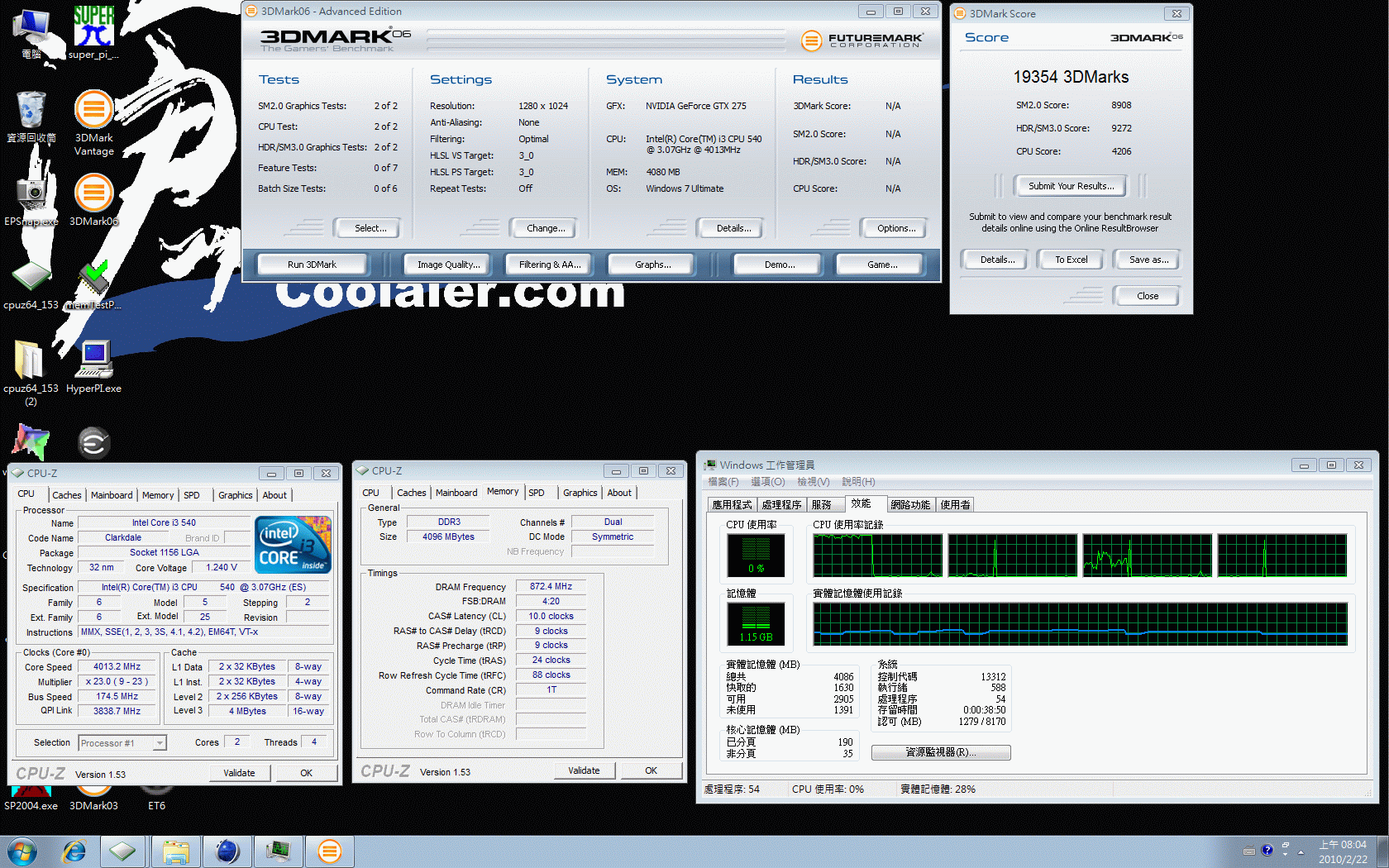
Task: Open memTestPro desktop shortcut
Action: [93, 285]
